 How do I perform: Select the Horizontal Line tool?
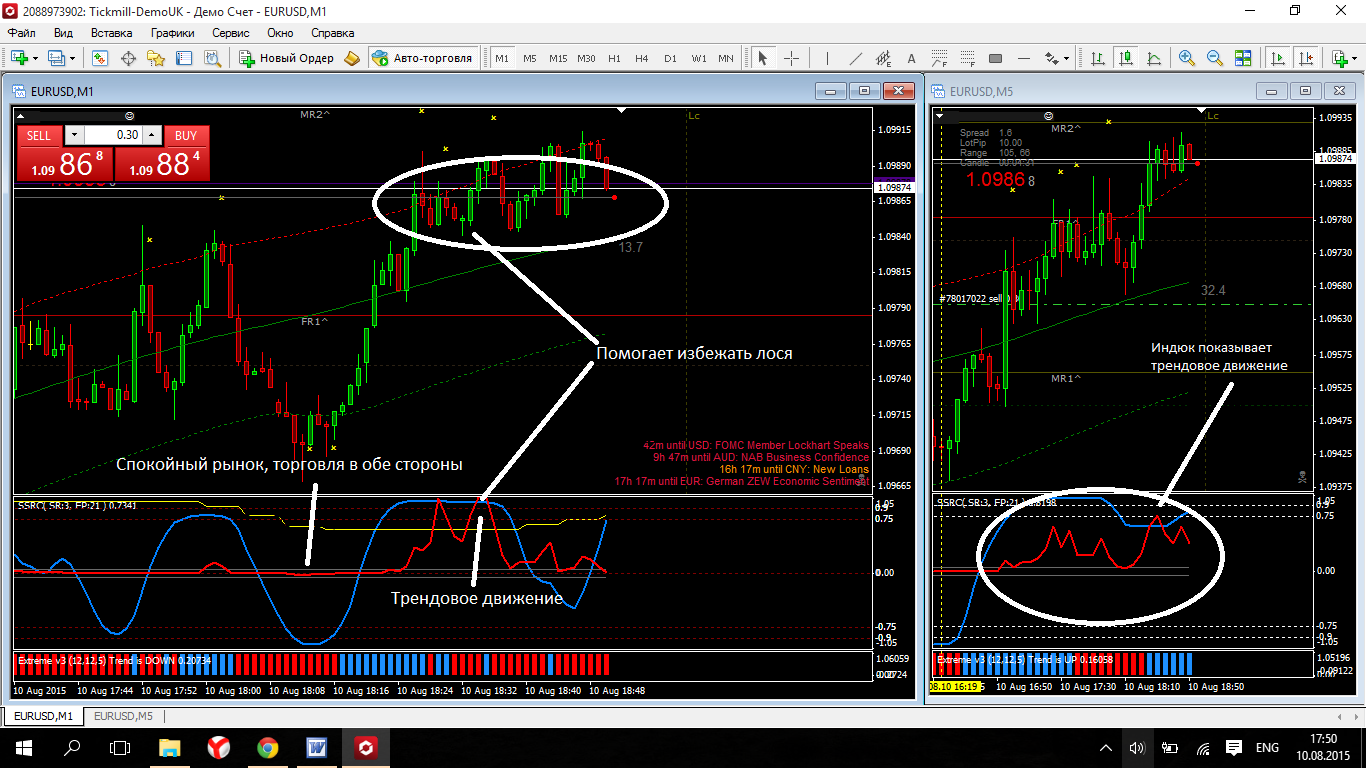(x=1024, y=58)
